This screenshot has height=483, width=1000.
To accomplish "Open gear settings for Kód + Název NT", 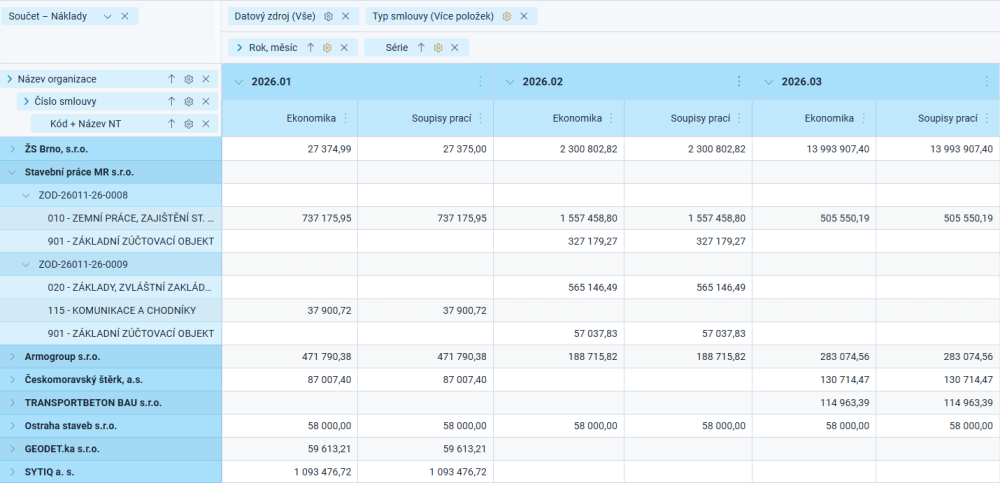I will (189, 124).
